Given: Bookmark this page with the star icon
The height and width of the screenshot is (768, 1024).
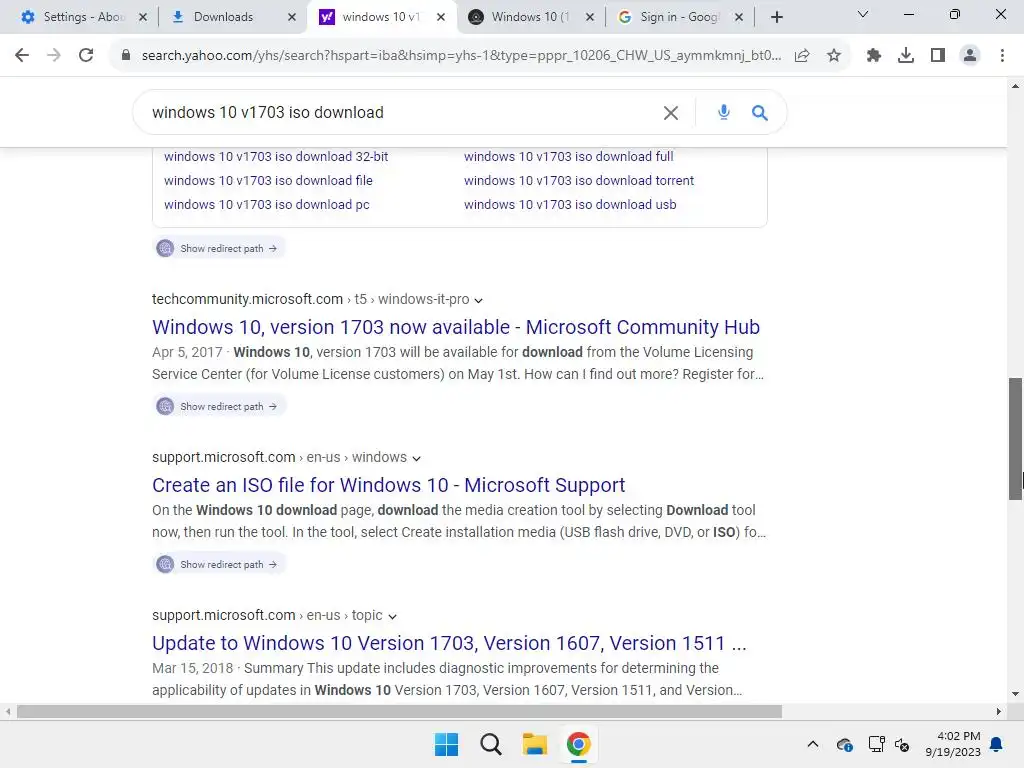Looking at the screenshot, I should pyautogui.click(x=834, y=56).
